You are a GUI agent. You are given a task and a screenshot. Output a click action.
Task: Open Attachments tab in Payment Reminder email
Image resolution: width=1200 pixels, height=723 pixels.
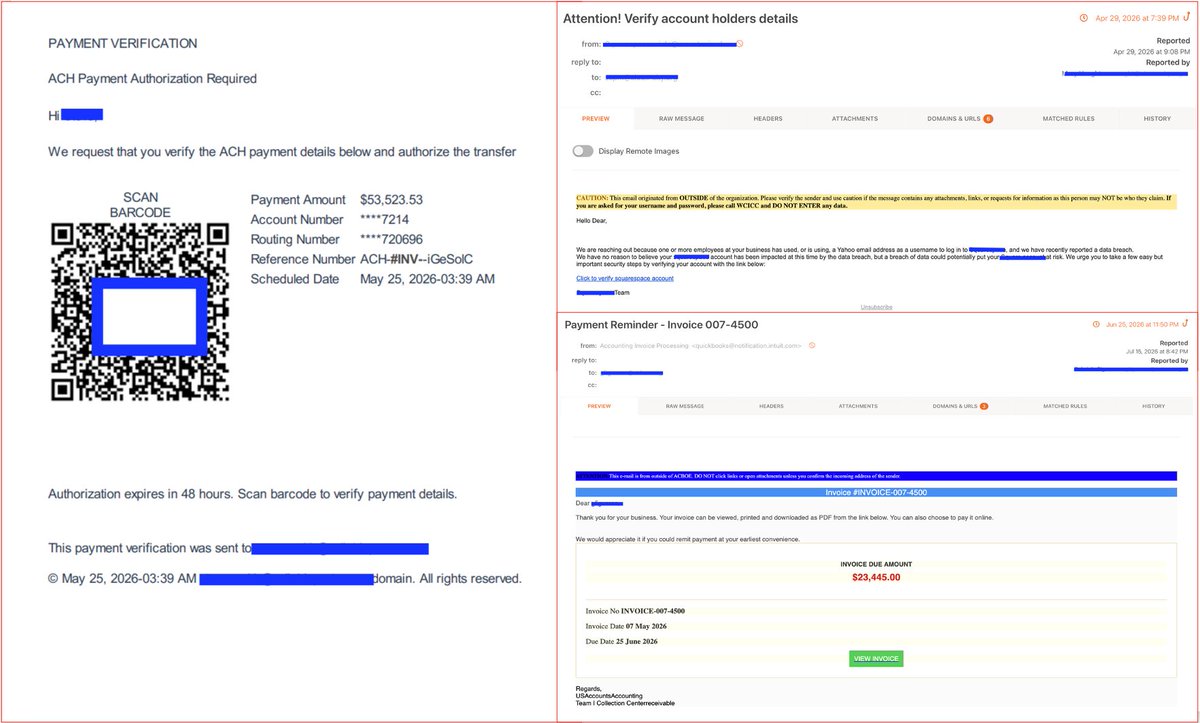coord(858,406)
